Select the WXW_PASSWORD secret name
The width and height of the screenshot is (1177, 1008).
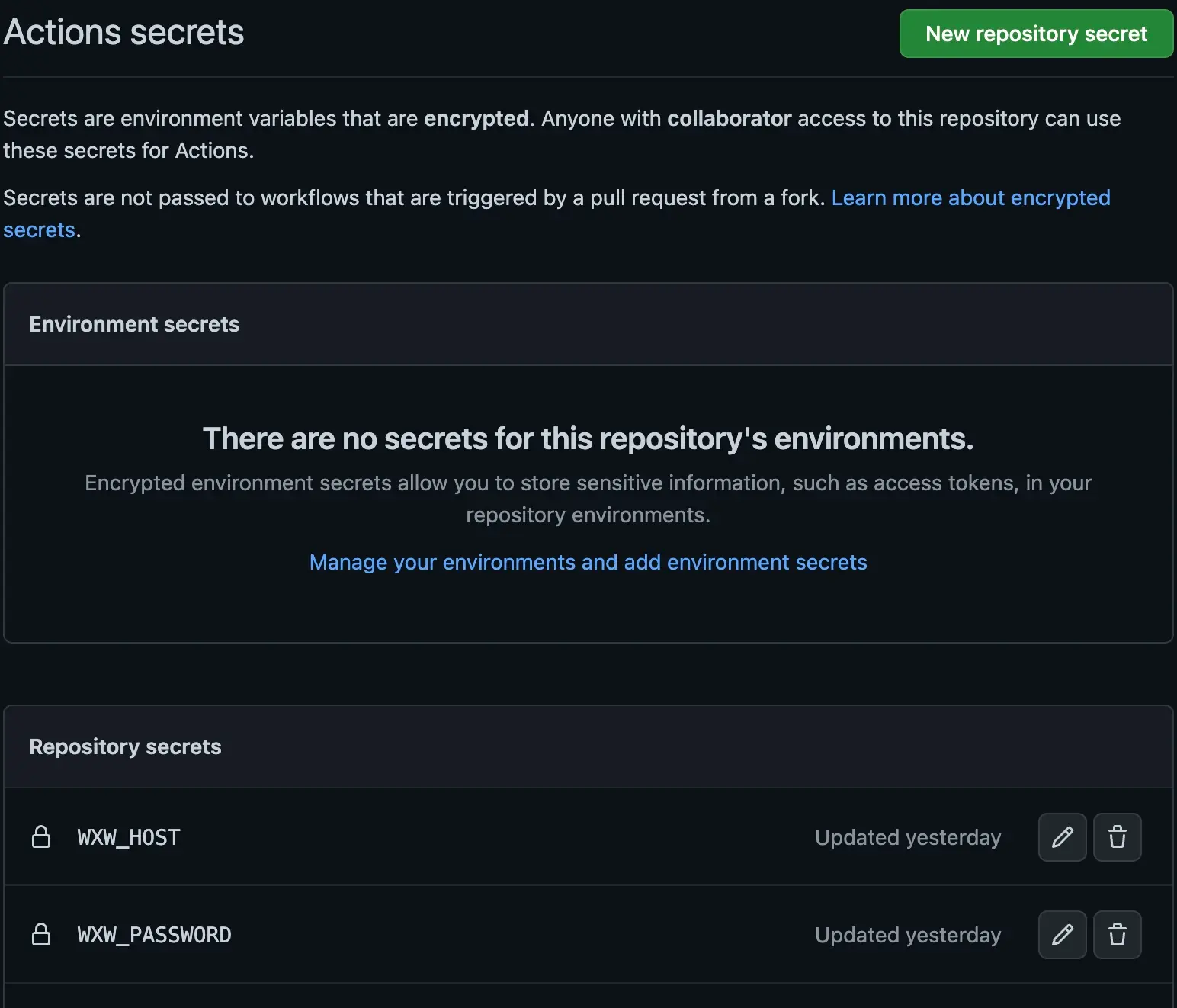click(154, 935)
